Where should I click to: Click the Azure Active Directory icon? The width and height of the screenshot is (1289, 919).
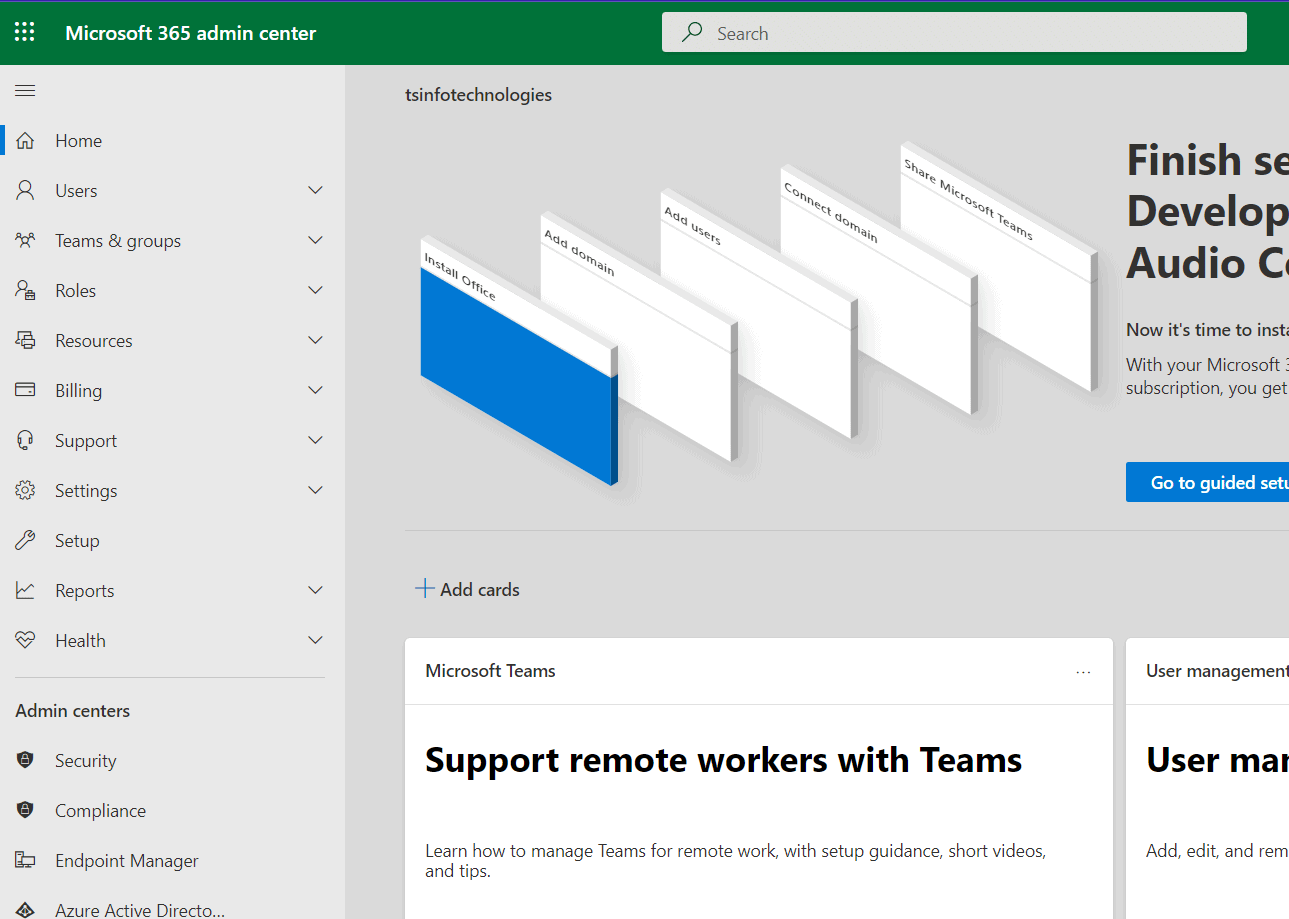[x=25, y=910]
